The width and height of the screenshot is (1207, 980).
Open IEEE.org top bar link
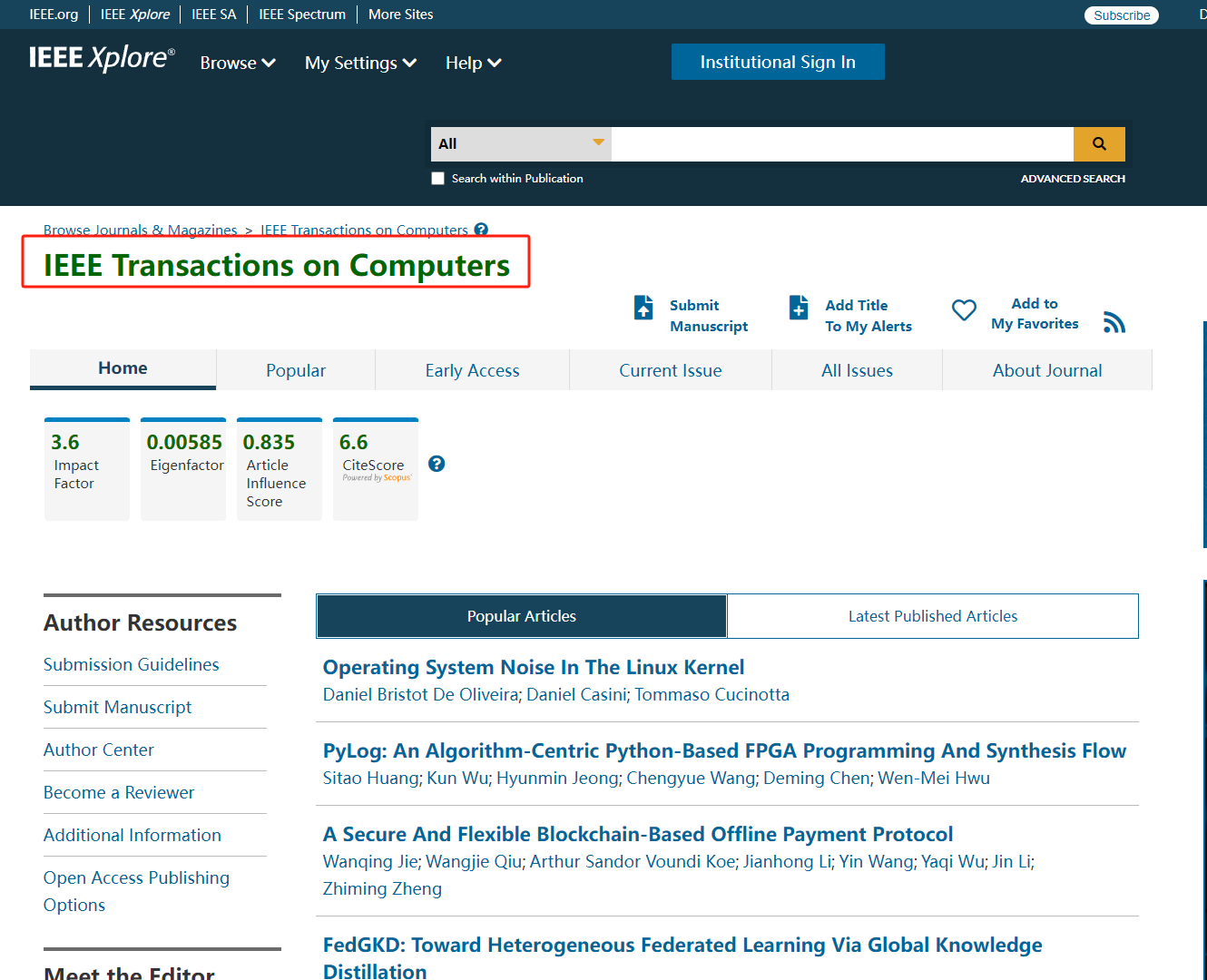pyautogui.click(x=54, y=15)
